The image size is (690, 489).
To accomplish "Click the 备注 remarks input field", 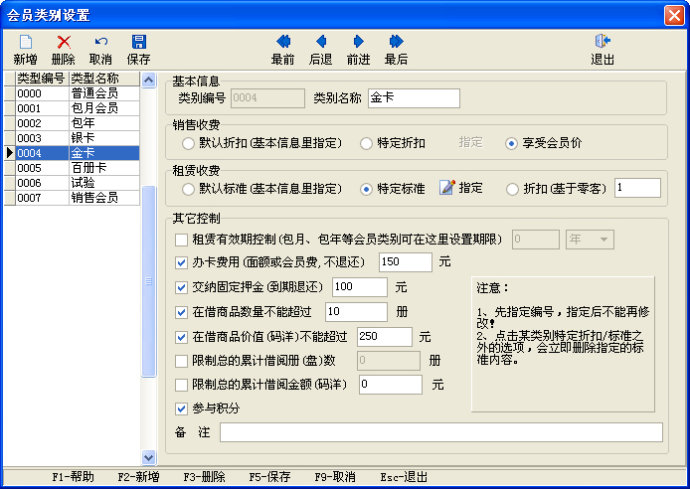I will [x=440, y=432].
